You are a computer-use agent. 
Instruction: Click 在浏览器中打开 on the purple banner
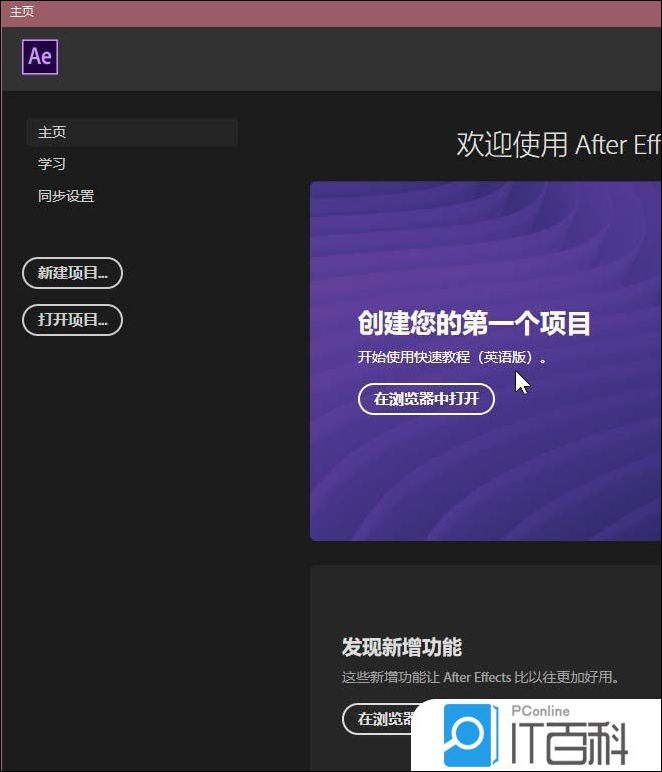click(x=426, y=399)
